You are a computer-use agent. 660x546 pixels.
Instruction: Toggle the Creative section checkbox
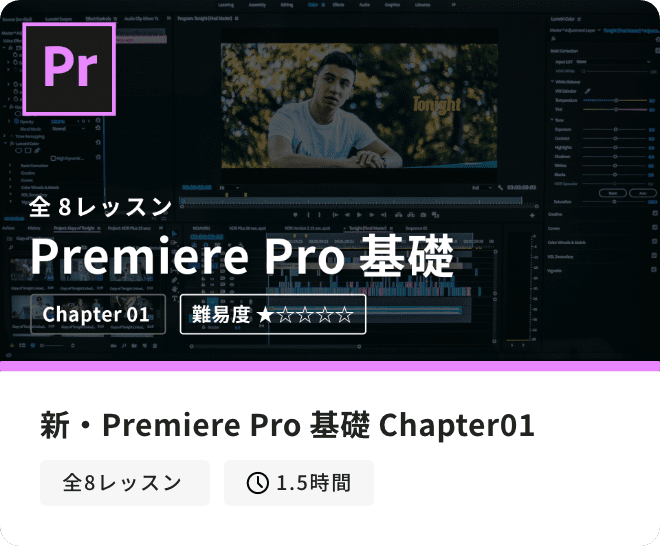click(655, 214)
